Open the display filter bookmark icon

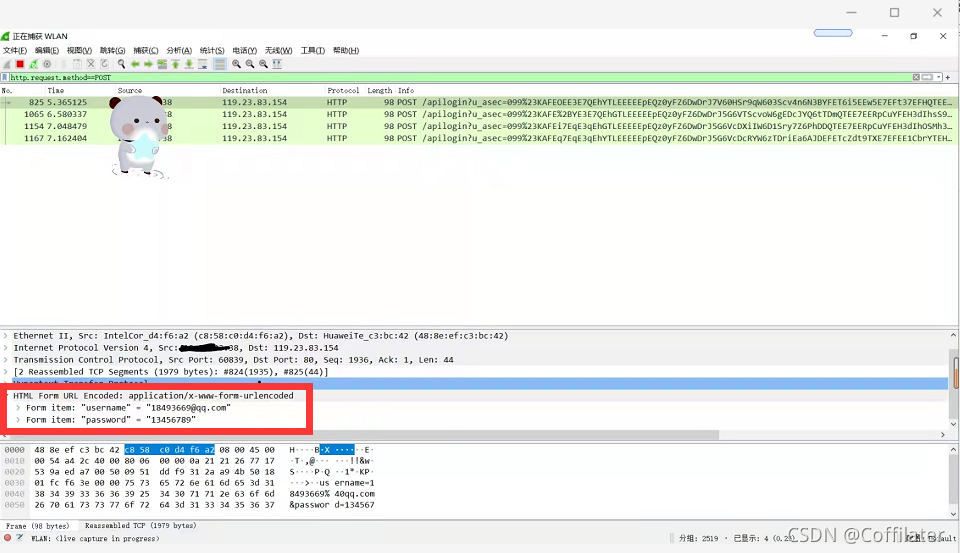pos(5,78)
